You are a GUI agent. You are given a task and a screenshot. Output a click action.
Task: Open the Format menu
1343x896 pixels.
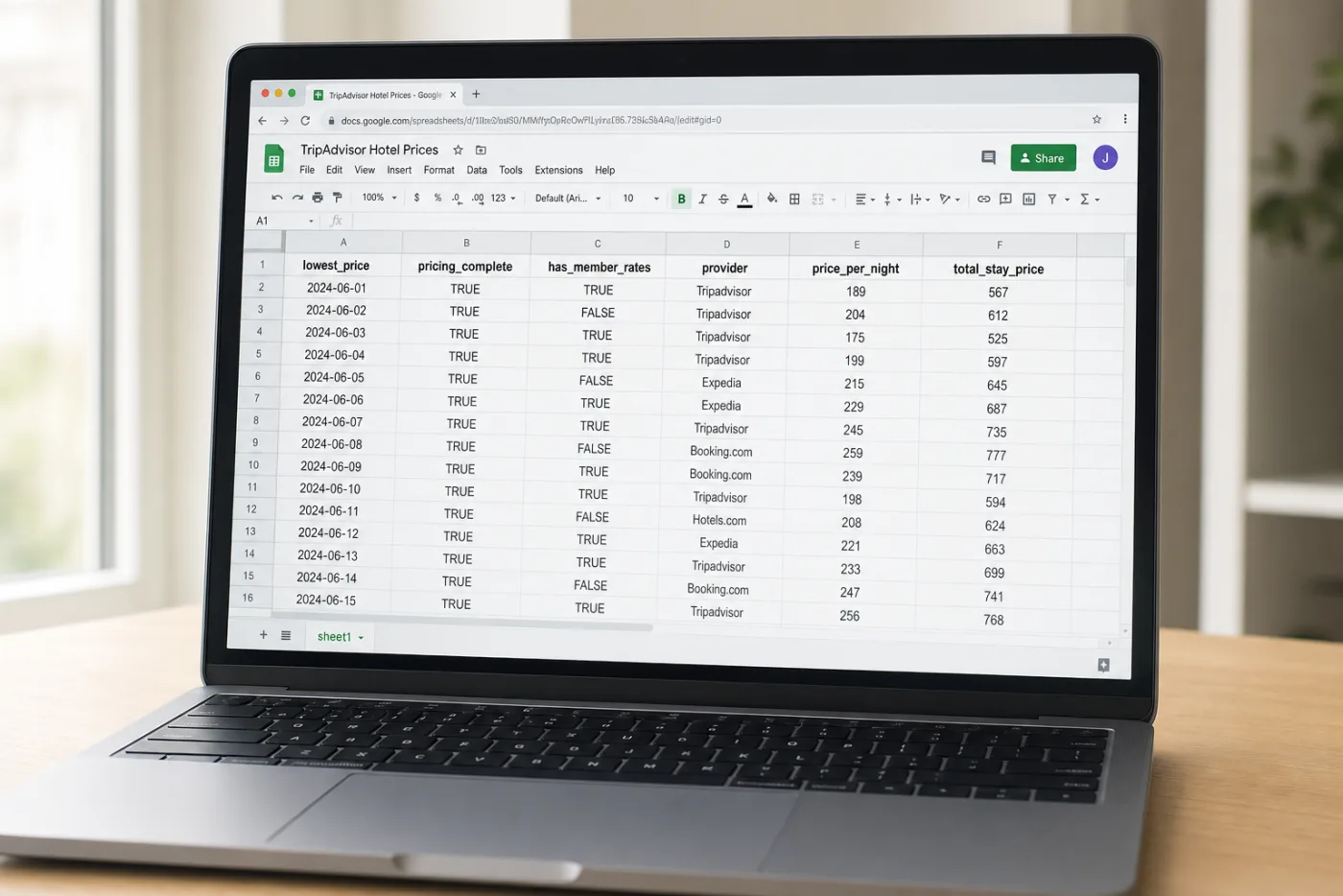click(439, 170)
